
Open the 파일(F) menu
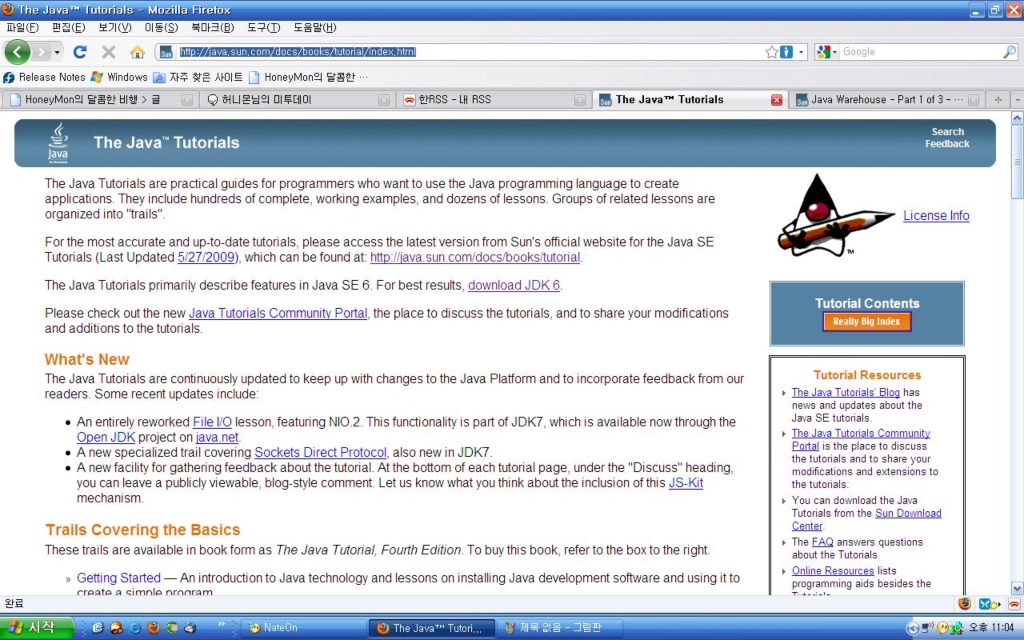coord(22,27)
